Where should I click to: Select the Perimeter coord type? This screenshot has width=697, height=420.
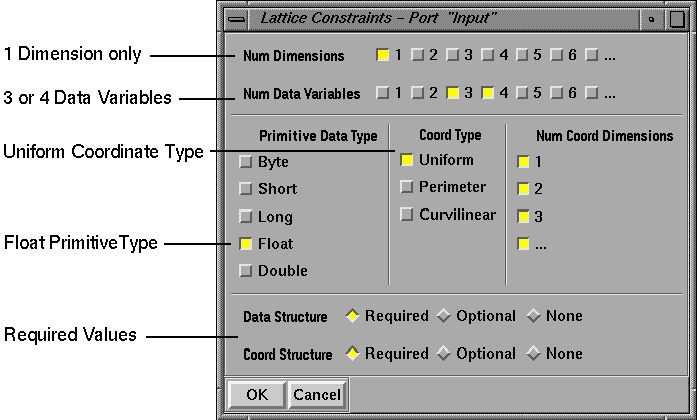tap(407, 187)
